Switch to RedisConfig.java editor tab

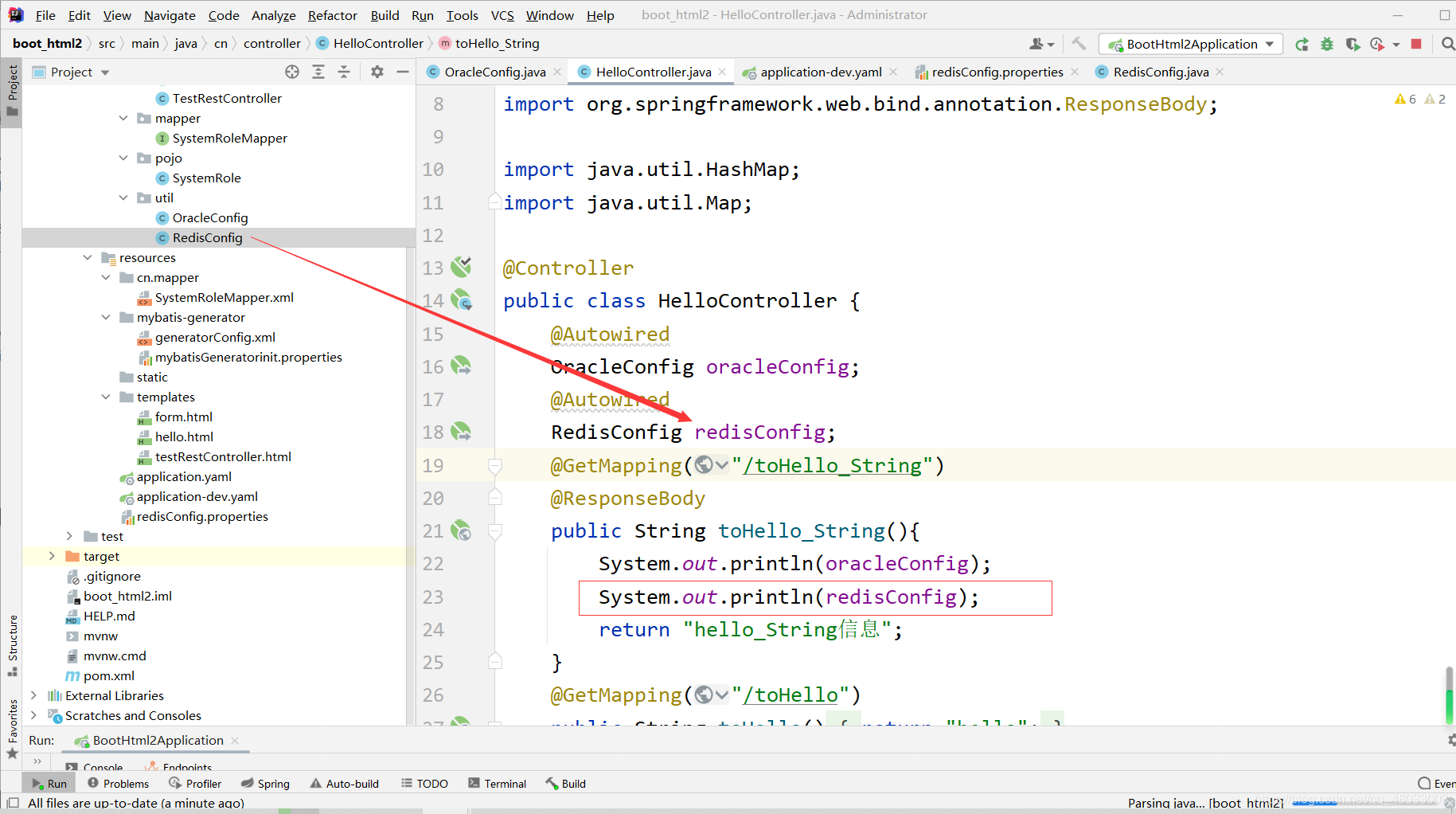tap(1161, 72)
